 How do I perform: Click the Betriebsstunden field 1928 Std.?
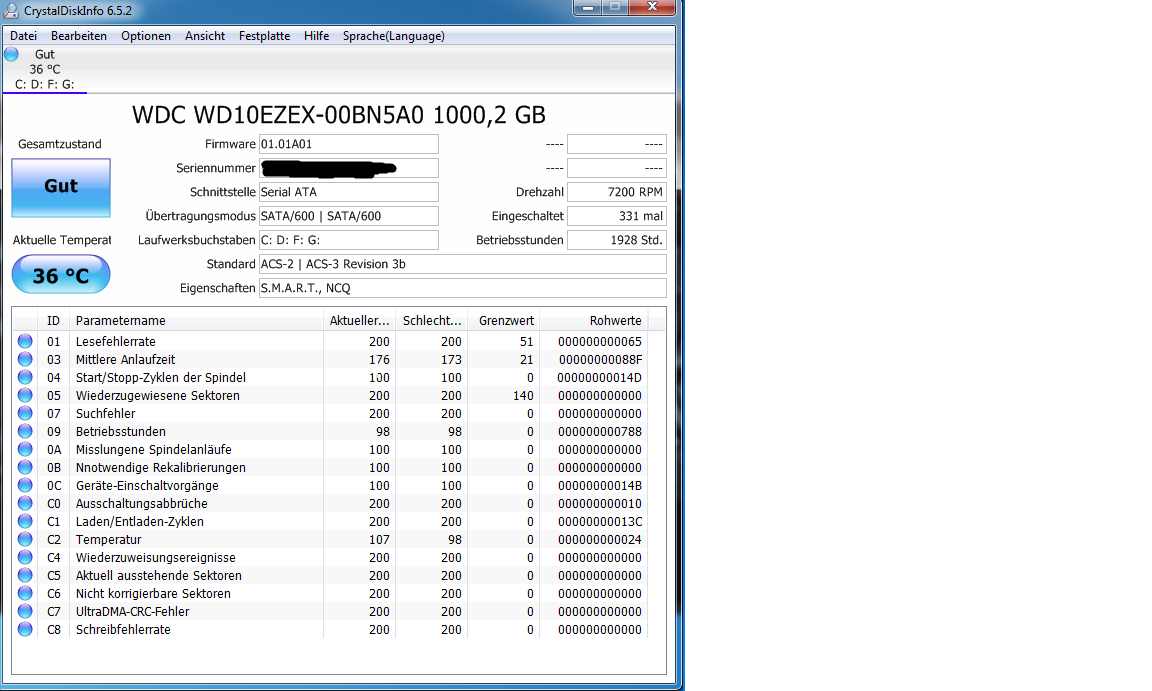[617, 240]
